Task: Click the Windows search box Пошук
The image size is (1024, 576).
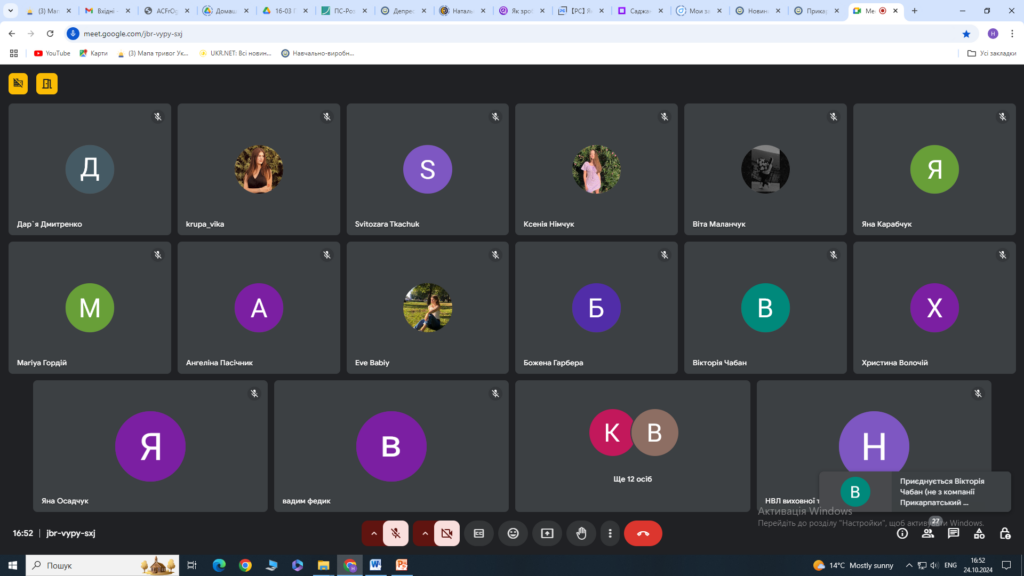Action: tap(102, 565)
